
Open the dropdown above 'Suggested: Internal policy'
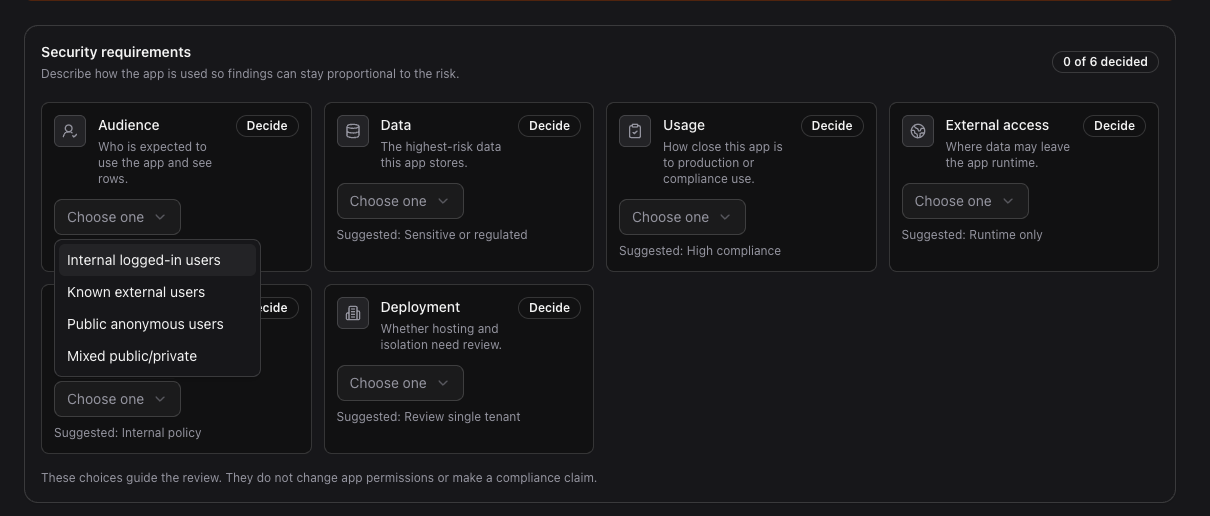[117, 399]
